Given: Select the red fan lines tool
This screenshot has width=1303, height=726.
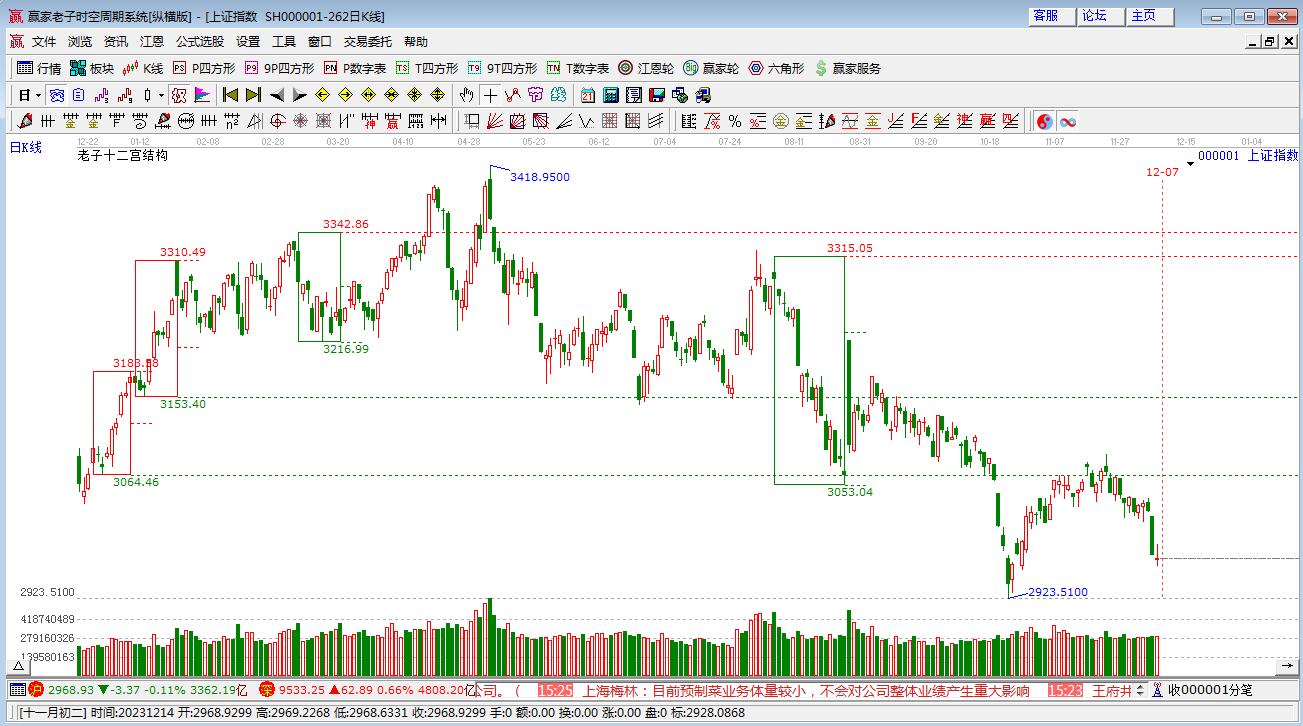Looking at the screenshot, I should pyautogui.click(x=494, y=121).
